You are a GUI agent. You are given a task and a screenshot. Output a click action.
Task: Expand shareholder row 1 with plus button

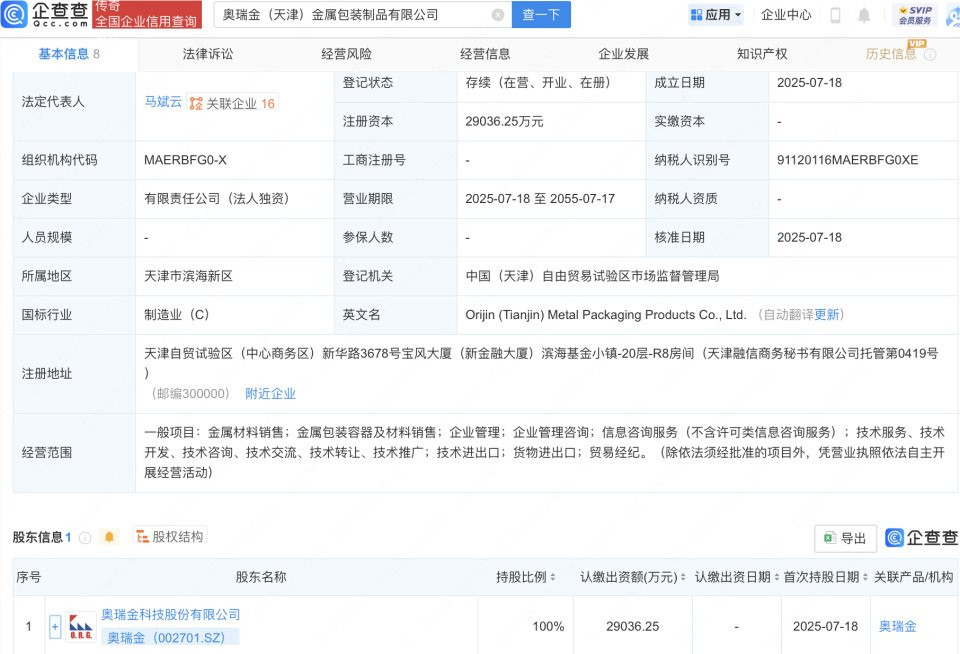(55, 626)
